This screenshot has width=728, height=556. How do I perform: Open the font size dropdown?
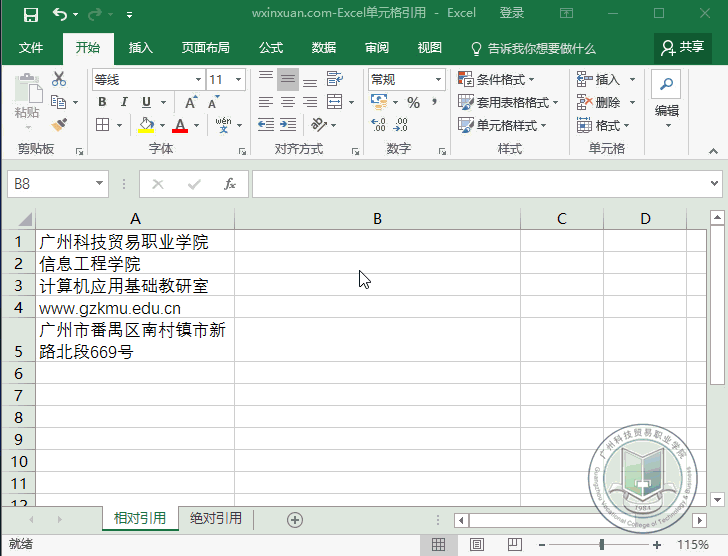coord(238,79)
